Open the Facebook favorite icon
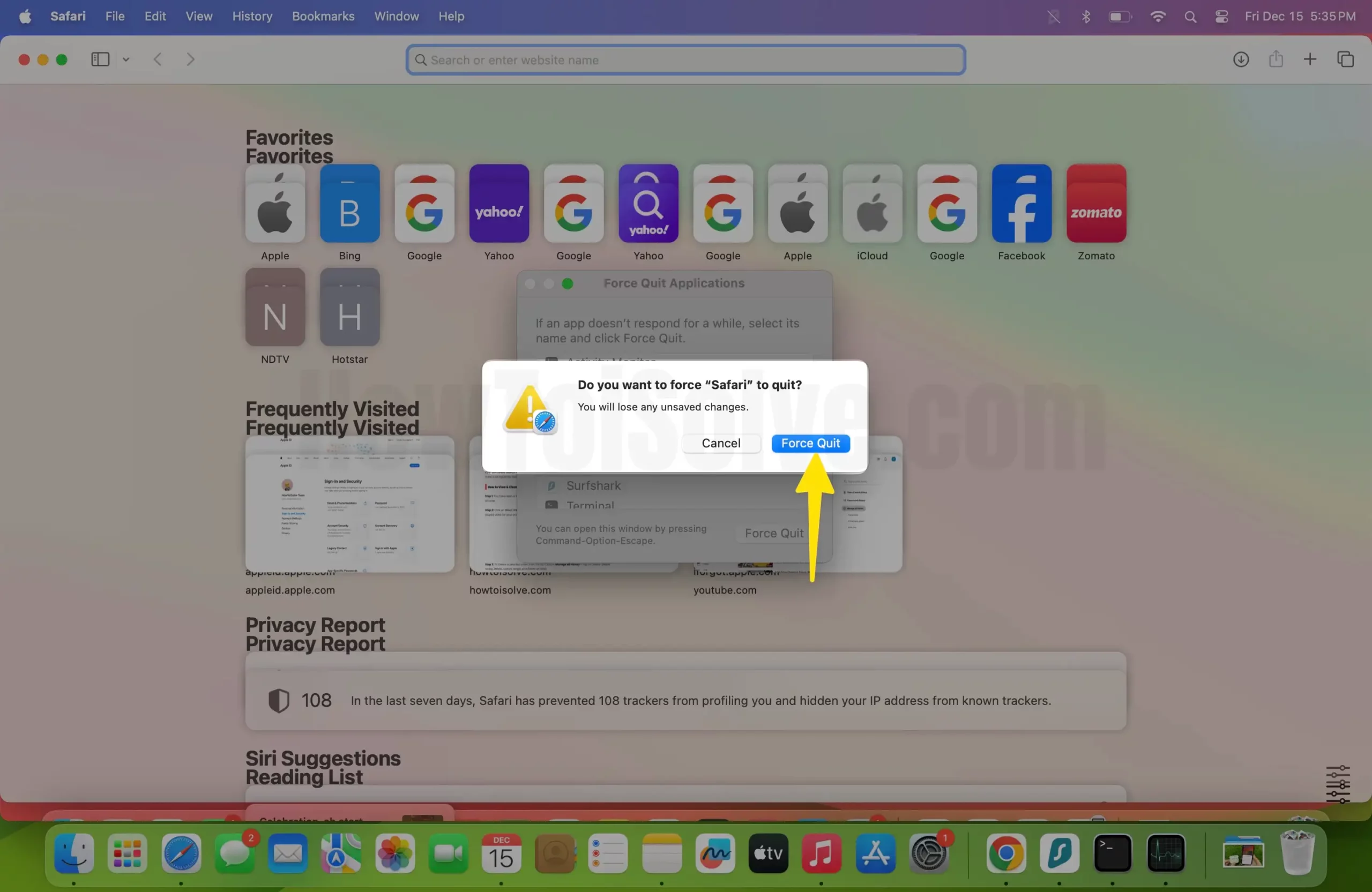 [1021, 204]
